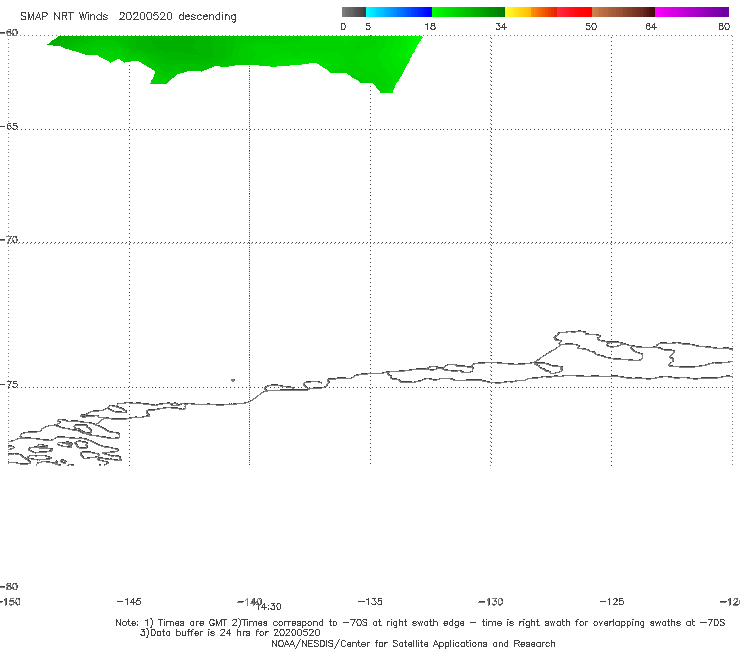Click the -135 longitude axis label
Screen dimensions: 740x650
(370, 602)
